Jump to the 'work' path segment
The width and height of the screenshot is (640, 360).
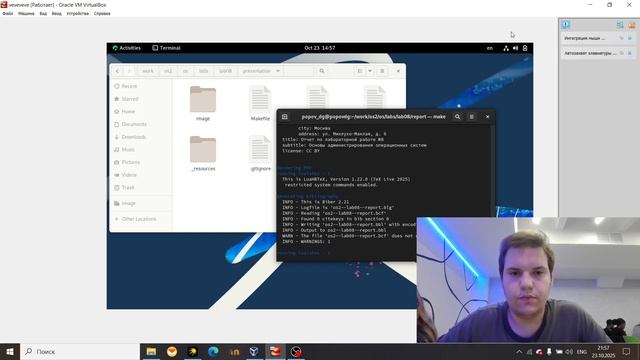(x=148, y=71)
